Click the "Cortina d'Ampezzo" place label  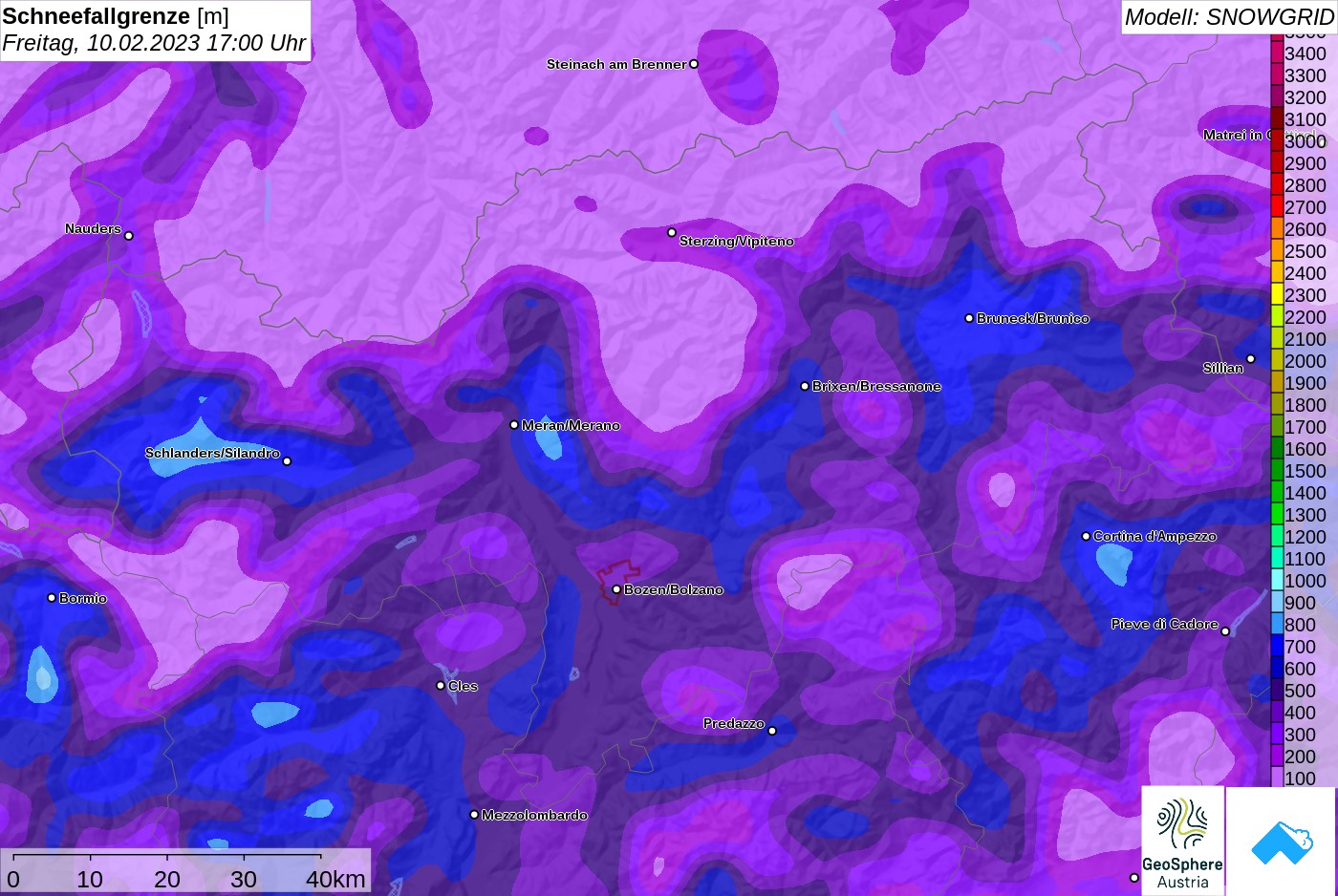click(x=1155, y=536)
